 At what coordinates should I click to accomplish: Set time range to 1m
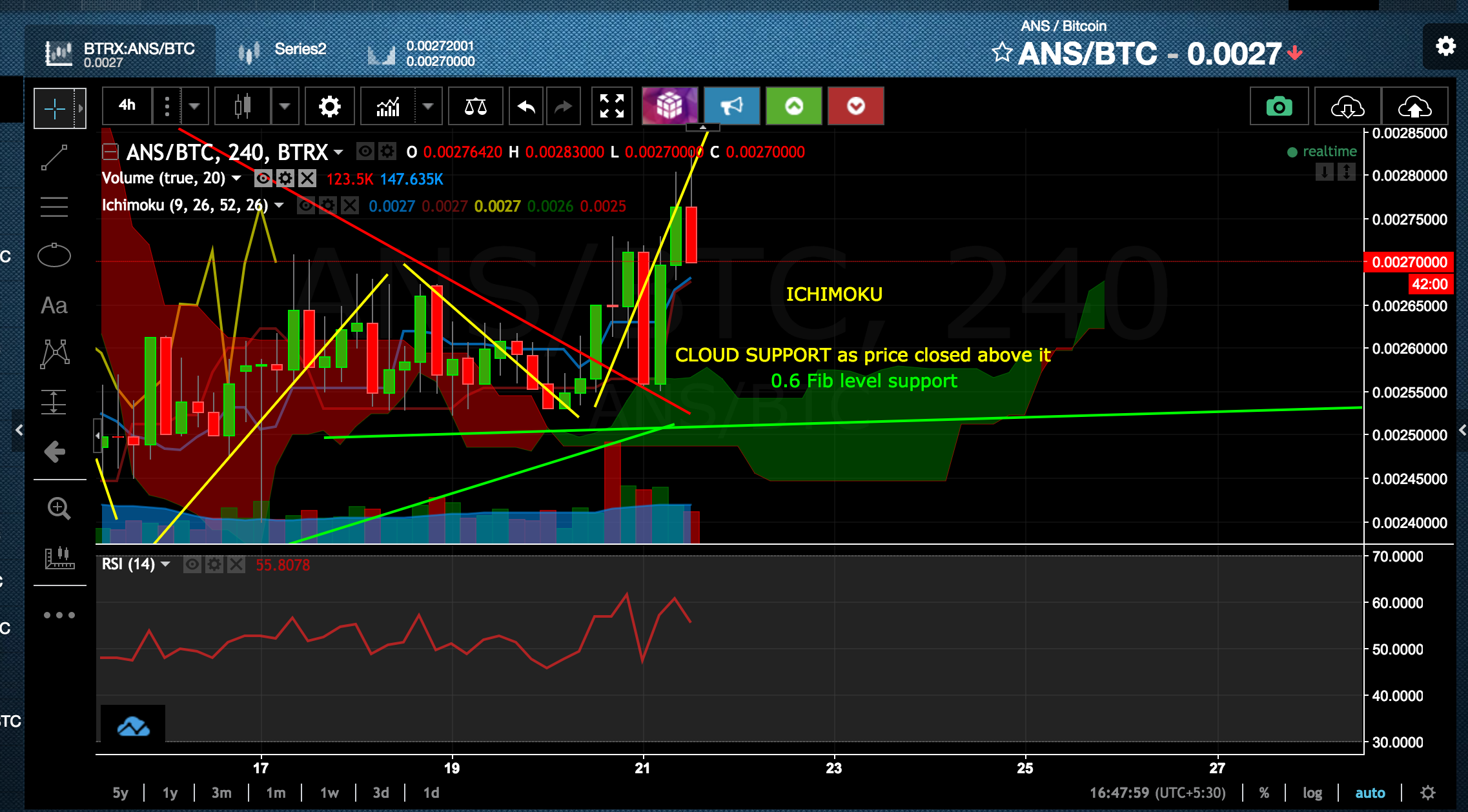(x=276, y=793)
